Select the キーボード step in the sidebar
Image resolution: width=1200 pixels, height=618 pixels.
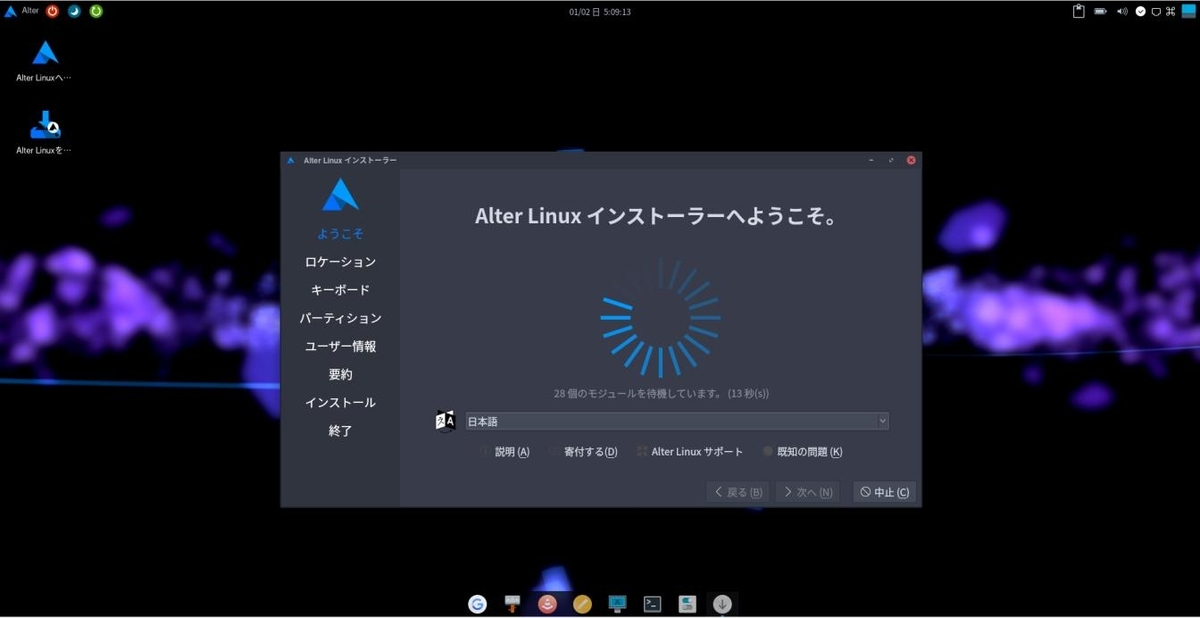[340, 290]
